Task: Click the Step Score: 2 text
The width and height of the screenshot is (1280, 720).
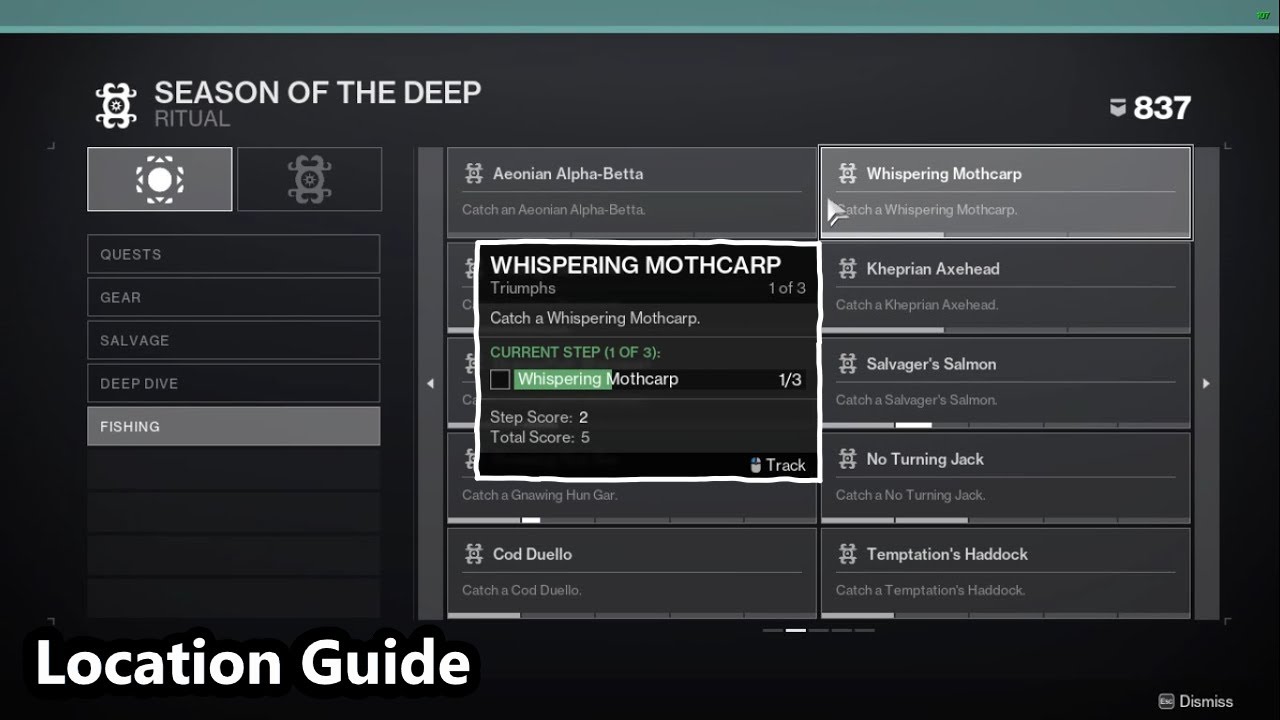Action: click(x=539, y=417)
